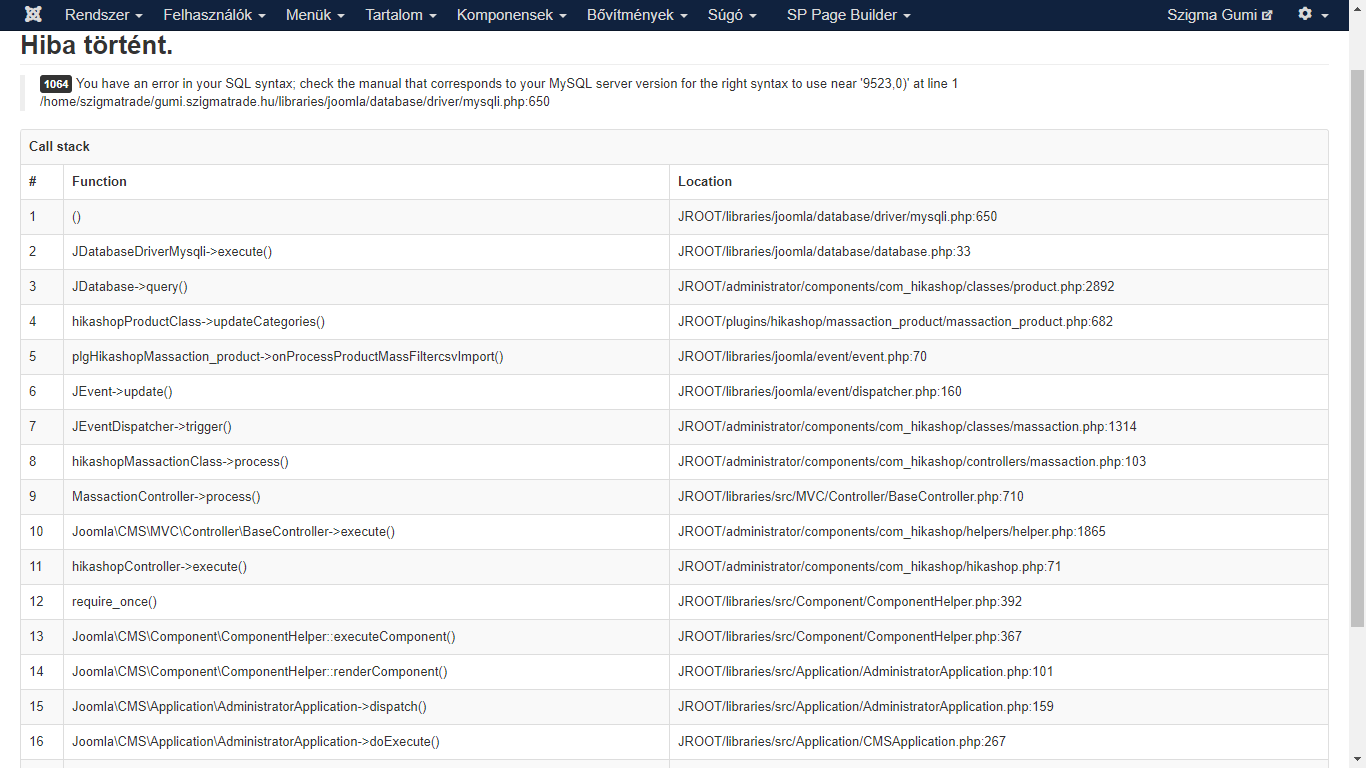Select ComponentHelper::renderComponent() function text
The height and width of the screenshot is (768, 1366).
pos(260,671)
